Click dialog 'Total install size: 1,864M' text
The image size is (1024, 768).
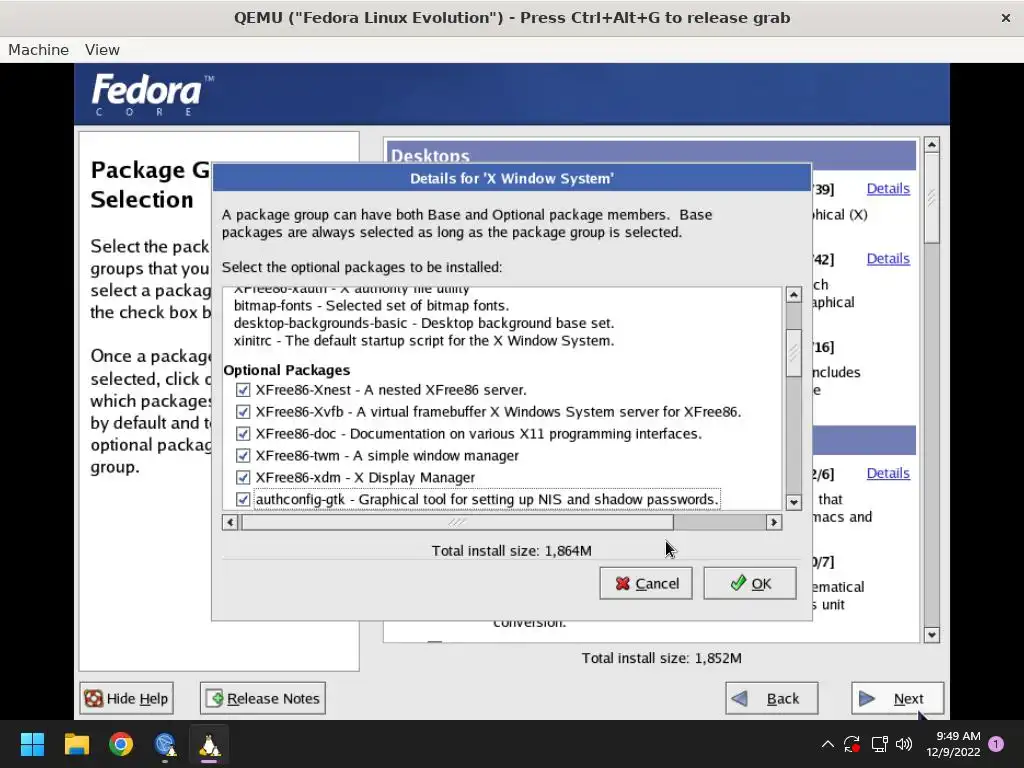click(x=511, y=551)
